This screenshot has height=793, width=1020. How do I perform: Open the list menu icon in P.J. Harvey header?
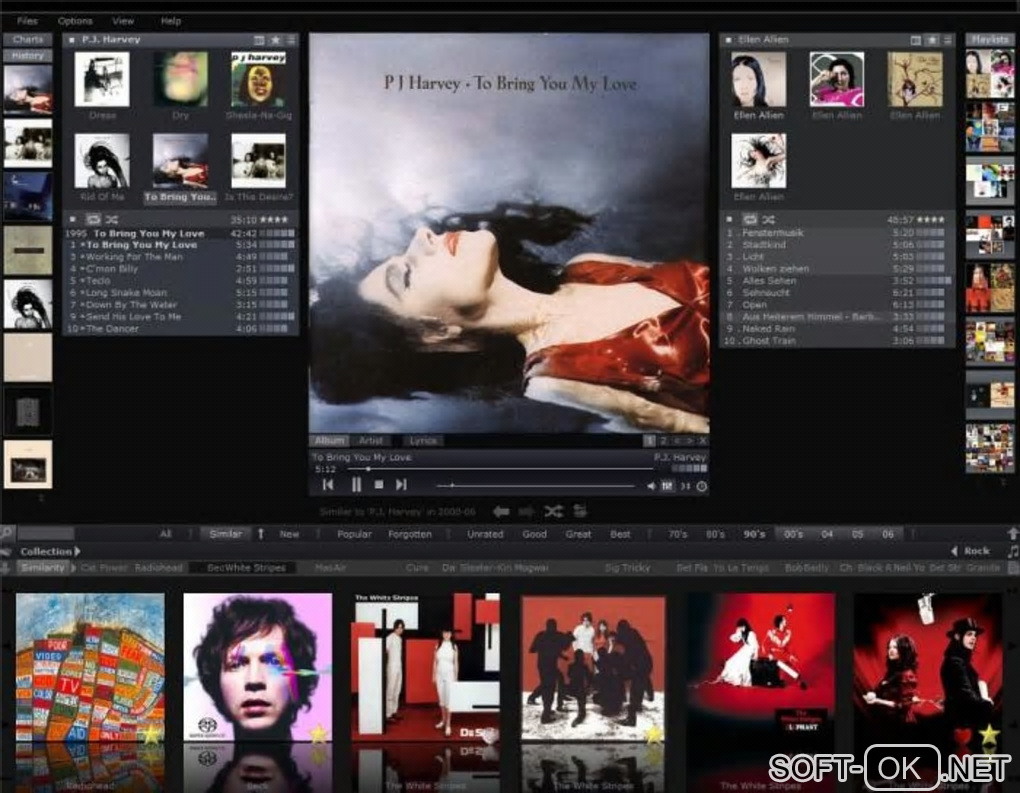click(291, 40)
